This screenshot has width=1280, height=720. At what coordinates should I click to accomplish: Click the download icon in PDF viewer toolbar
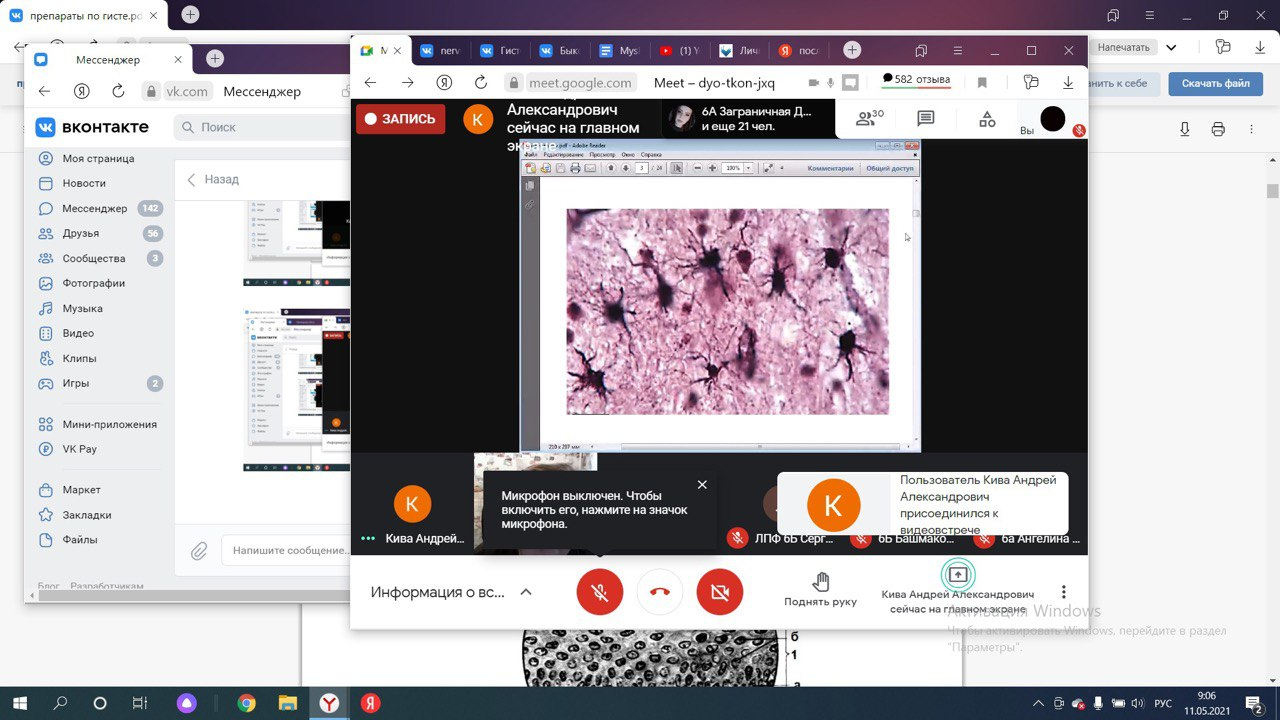(1185, 129)
